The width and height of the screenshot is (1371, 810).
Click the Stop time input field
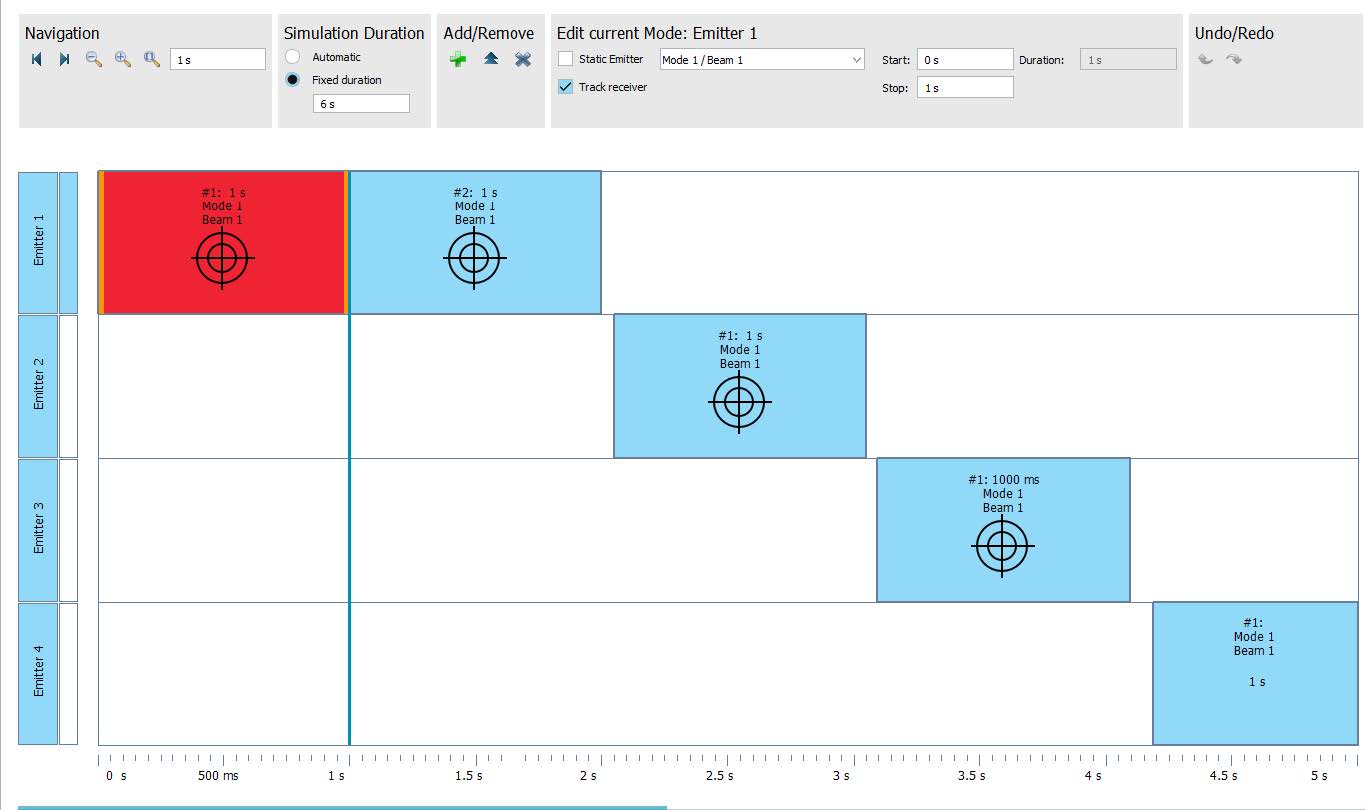(964, 88)
